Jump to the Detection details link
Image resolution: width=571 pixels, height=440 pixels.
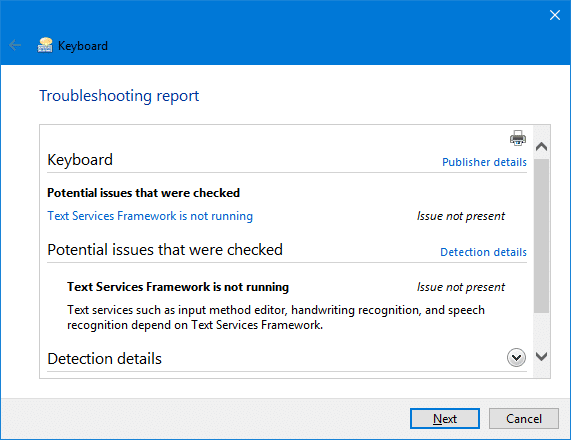coord(483,252)
